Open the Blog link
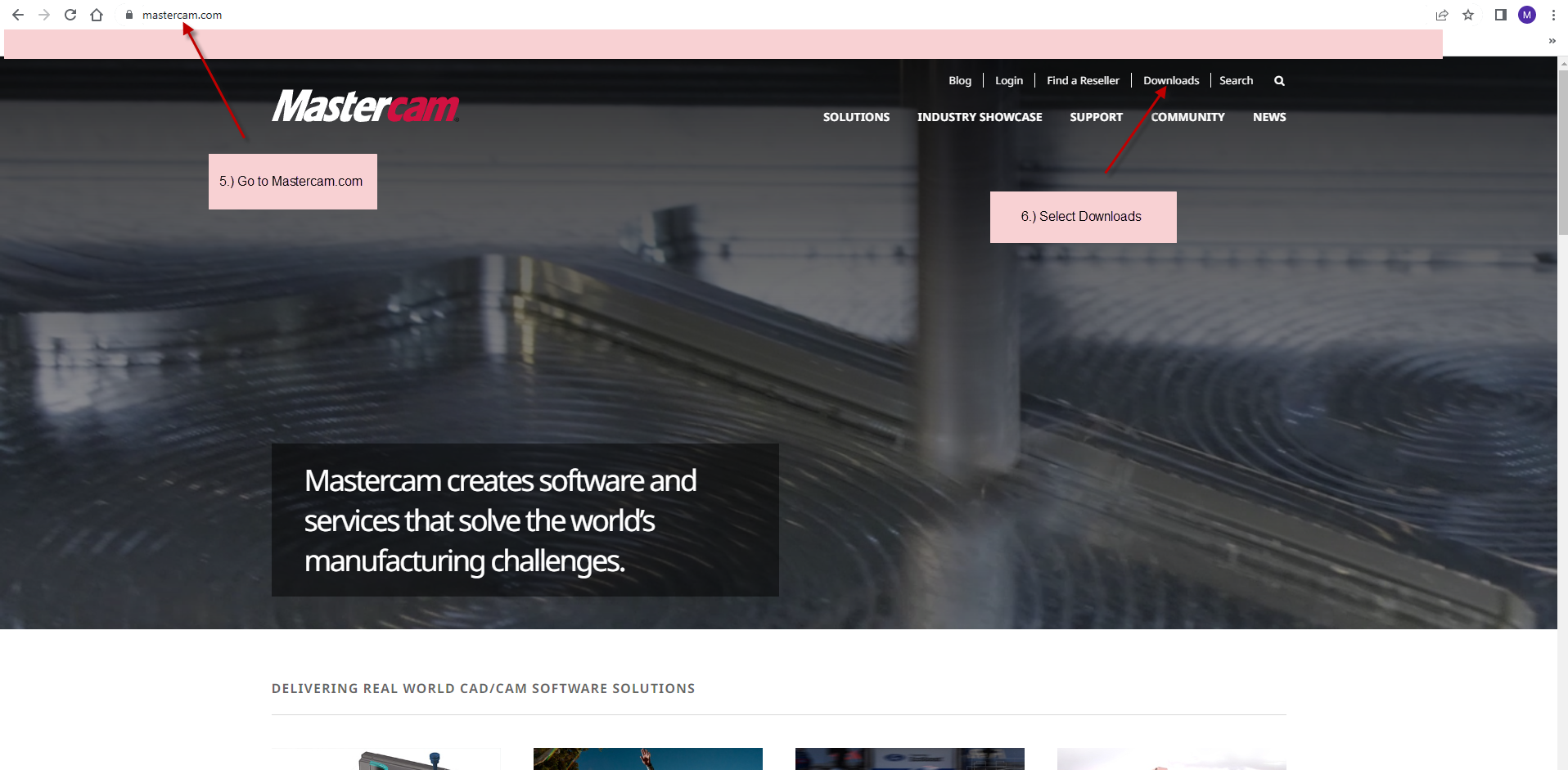 tap(960, 80)
